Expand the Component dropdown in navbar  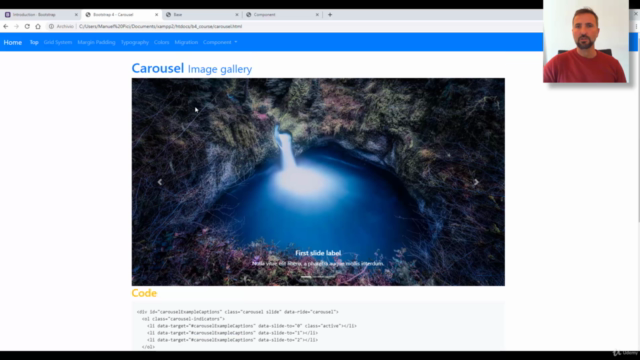click(220, 42)
